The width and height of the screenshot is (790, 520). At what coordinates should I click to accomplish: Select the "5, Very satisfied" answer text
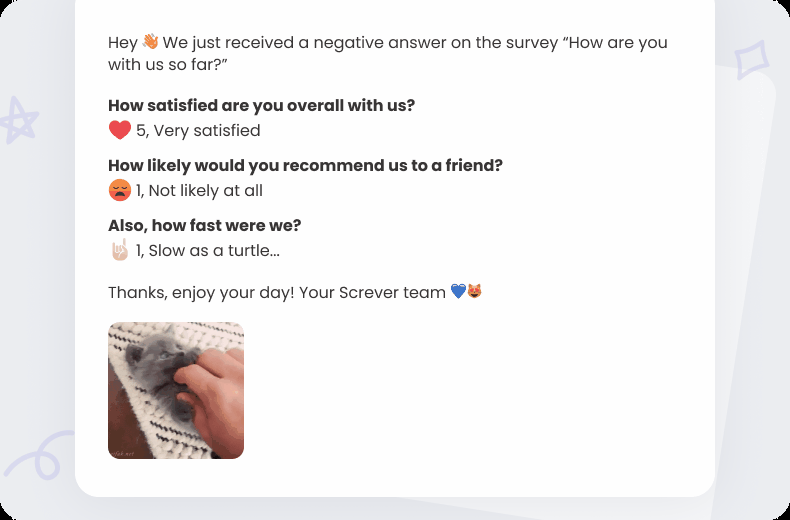(198, 130)
